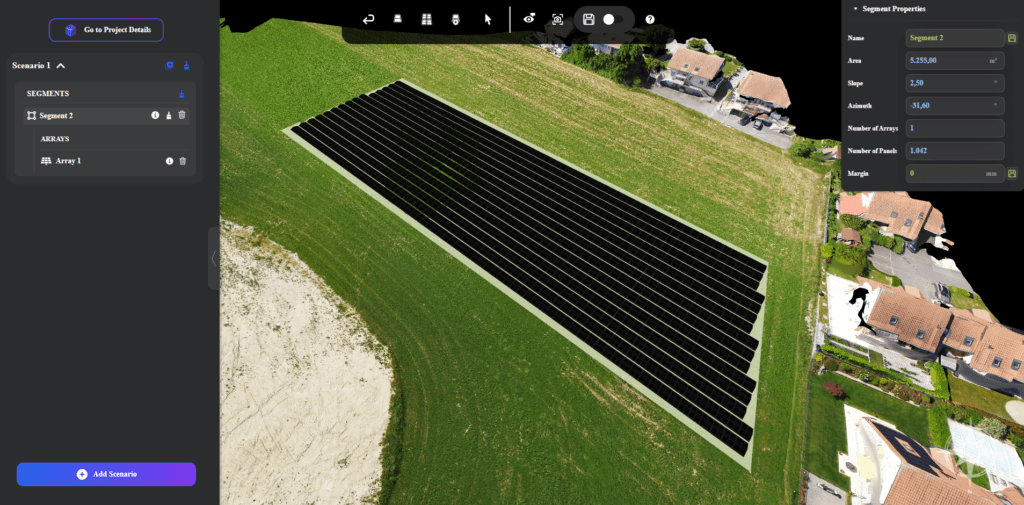Click the duplicate scenario icon
This screenshot has height=505, width=1024.
(170, 65)
